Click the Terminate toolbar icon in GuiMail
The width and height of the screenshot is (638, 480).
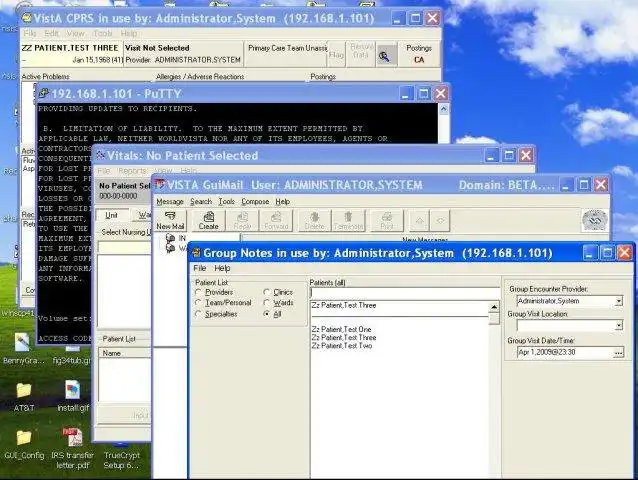point(348,220)
